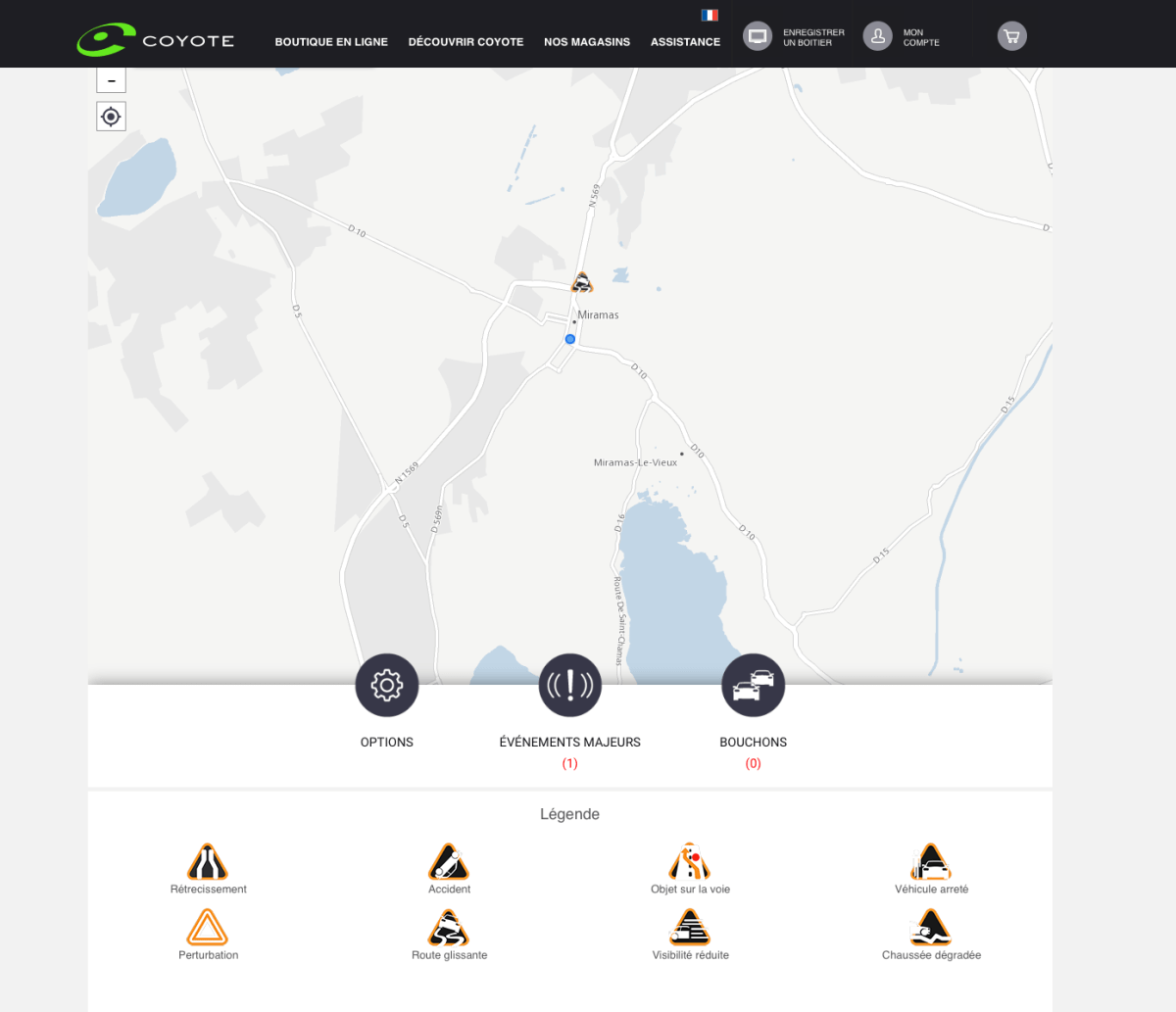Show major events alert icon
This screenshot has width=1176, height=1012.
569,685
